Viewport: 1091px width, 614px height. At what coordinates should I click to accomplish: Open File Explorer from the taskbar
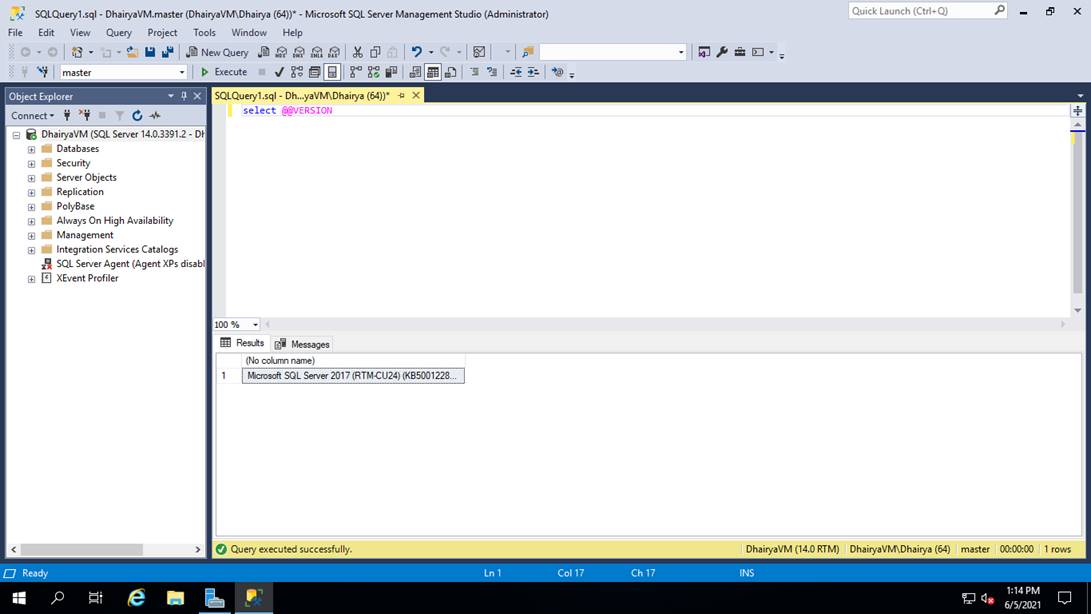click(175, 598)
